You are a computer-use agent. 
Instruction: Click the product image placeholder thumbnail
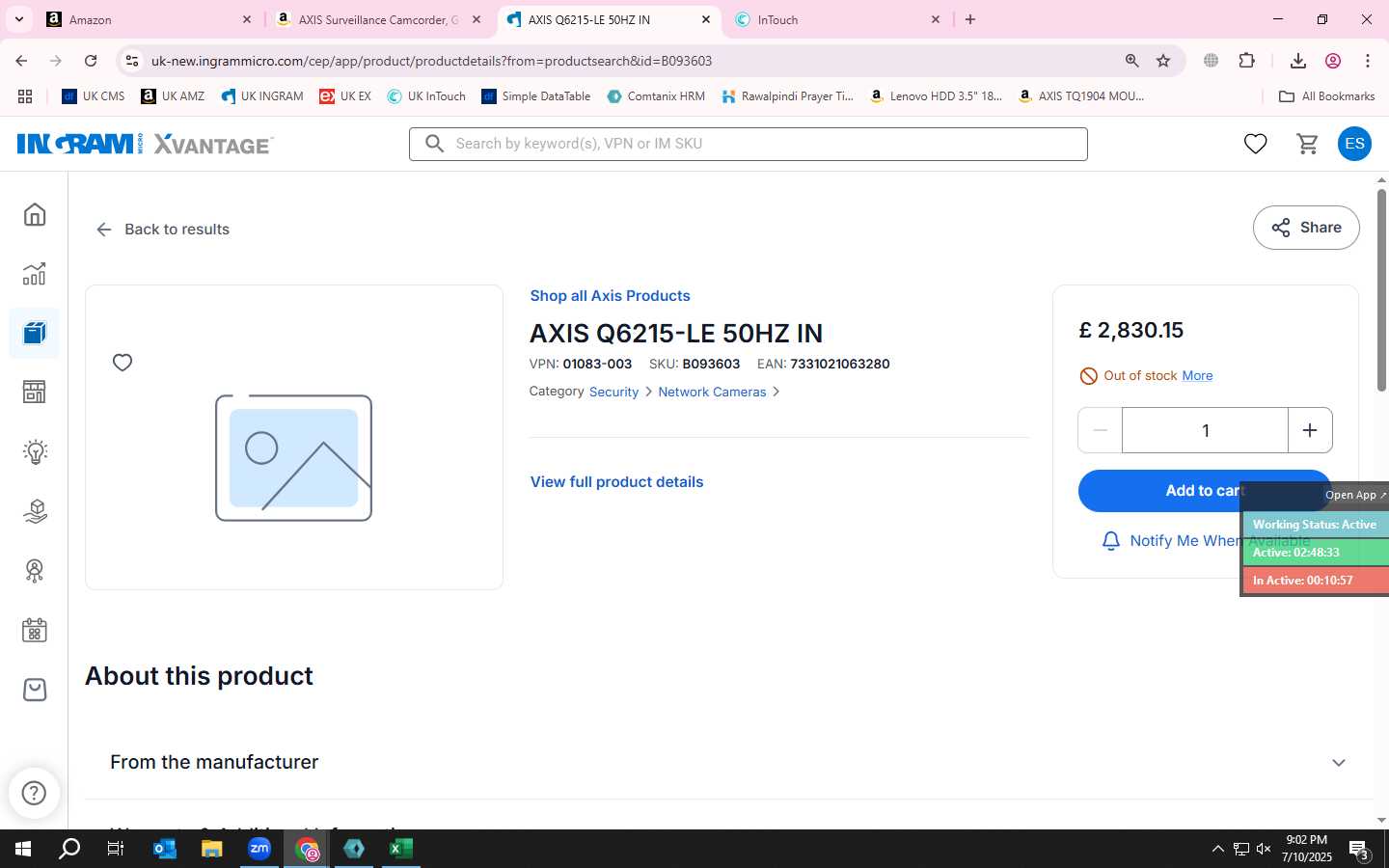(293, 457)
